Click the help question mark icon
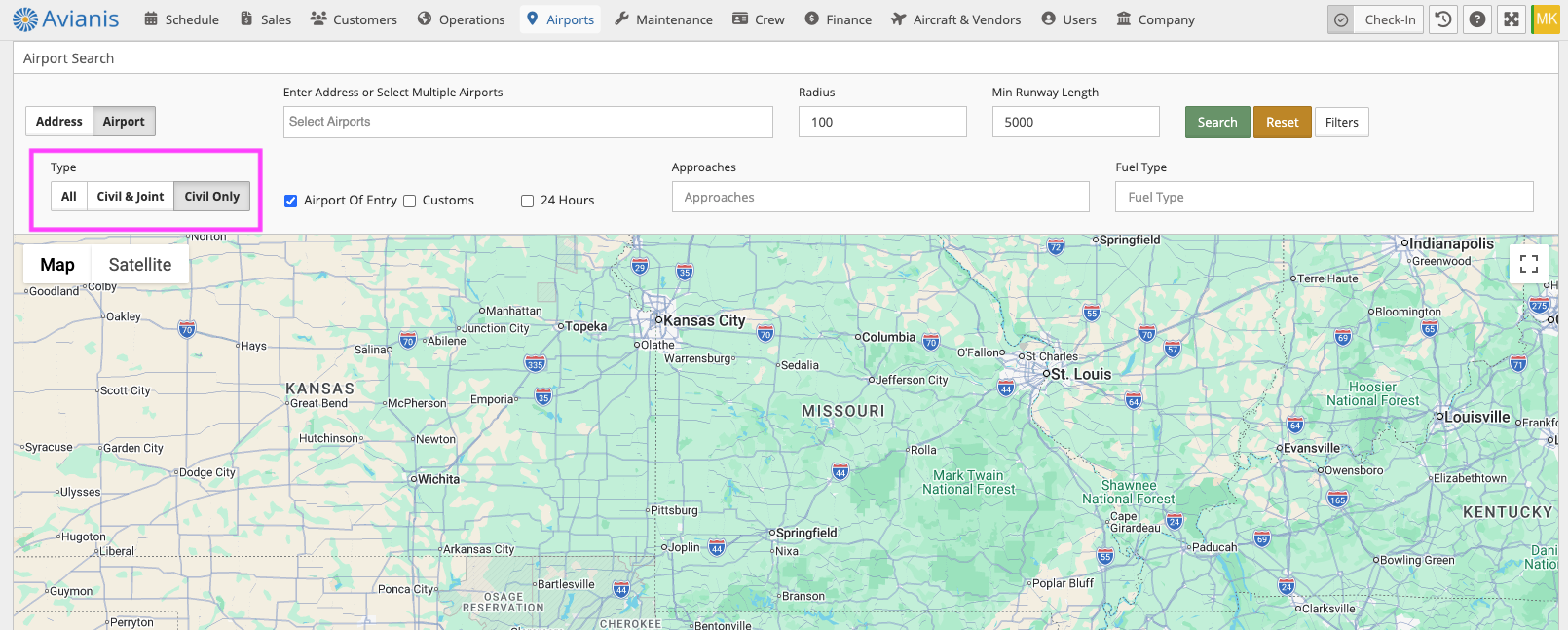The image size is (1568, 630). pos(1477,19)
